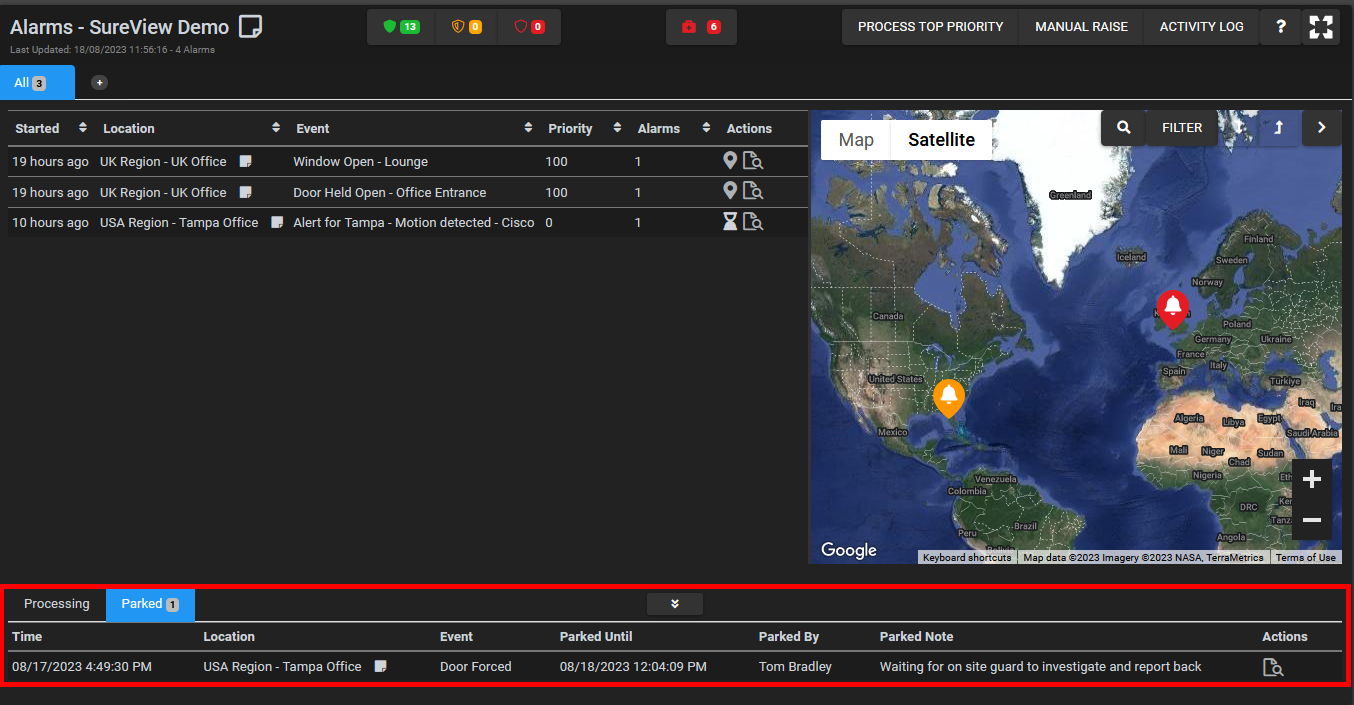Click the map up-arrow button

tap(1278, 128)
